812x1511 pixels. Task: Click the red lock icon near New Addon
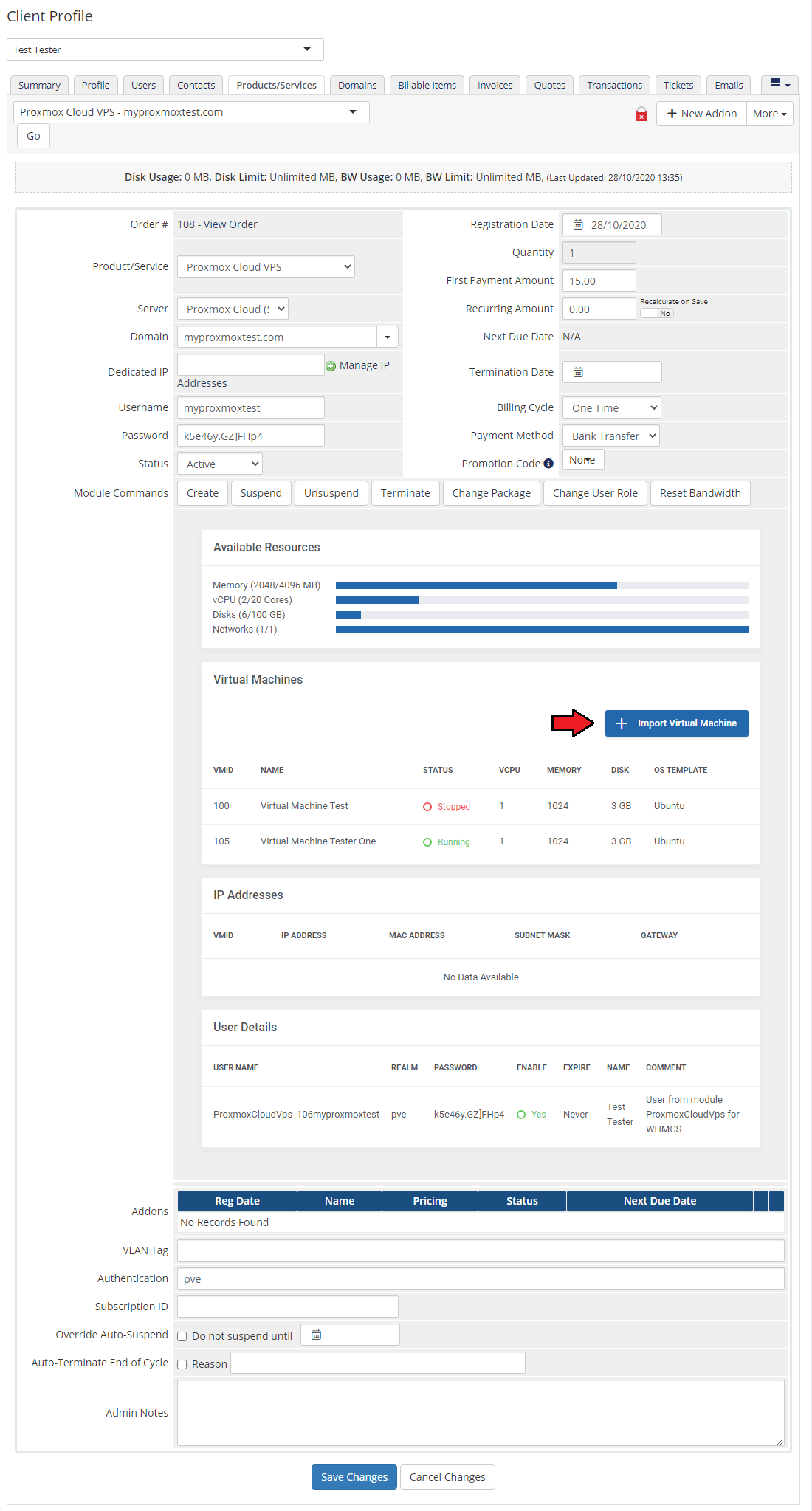[x=641, y=114]
